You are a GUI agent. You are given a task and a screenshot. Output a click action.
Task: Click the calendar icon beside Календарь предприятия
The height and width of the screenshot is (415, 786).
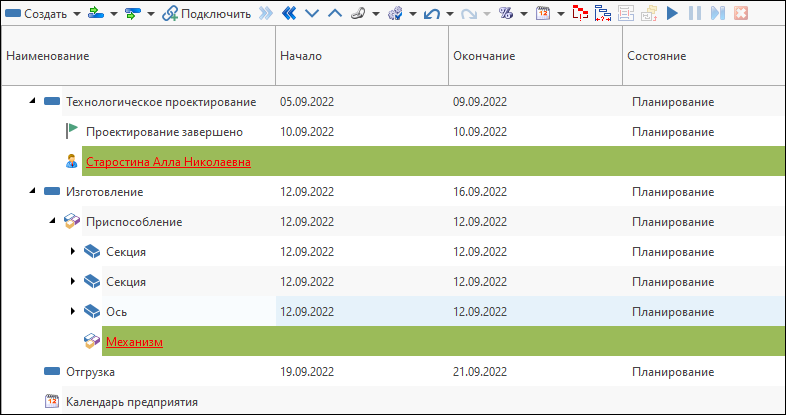pyautogui.click(x=52, y=401)
